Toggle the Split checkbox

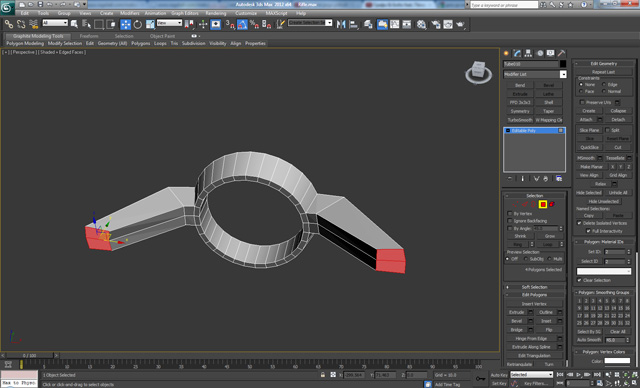(x=607, y=130)
